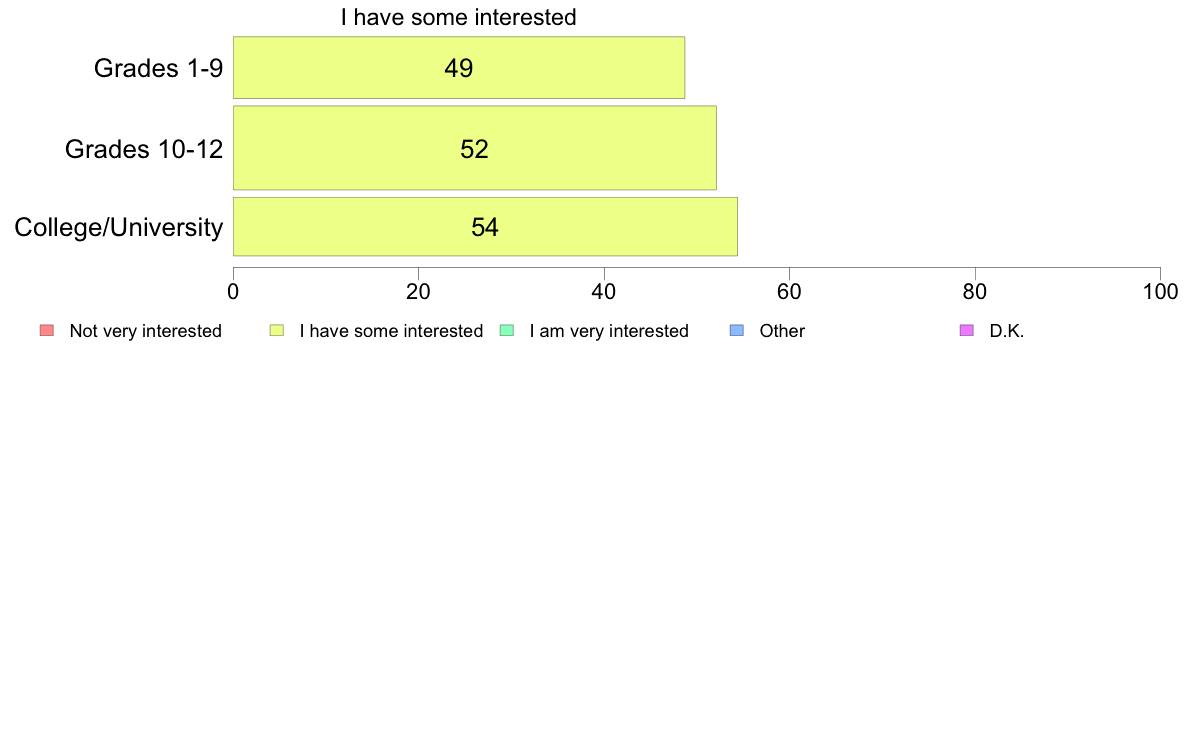This screenshot has height=736, width=1188.
Task: Click the 60 tick label on axis
Action: (x=789, y=292)
